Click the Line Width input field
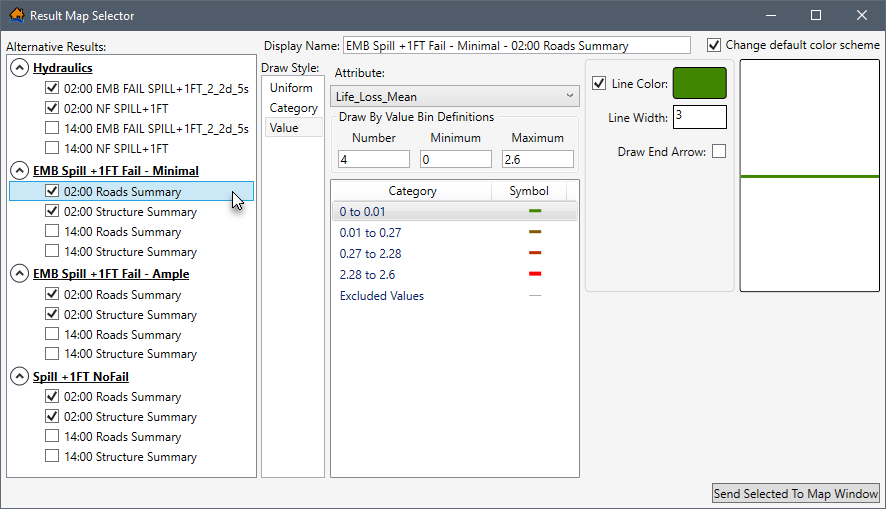The height and width of the screenshot is (509, 886). 700,117
